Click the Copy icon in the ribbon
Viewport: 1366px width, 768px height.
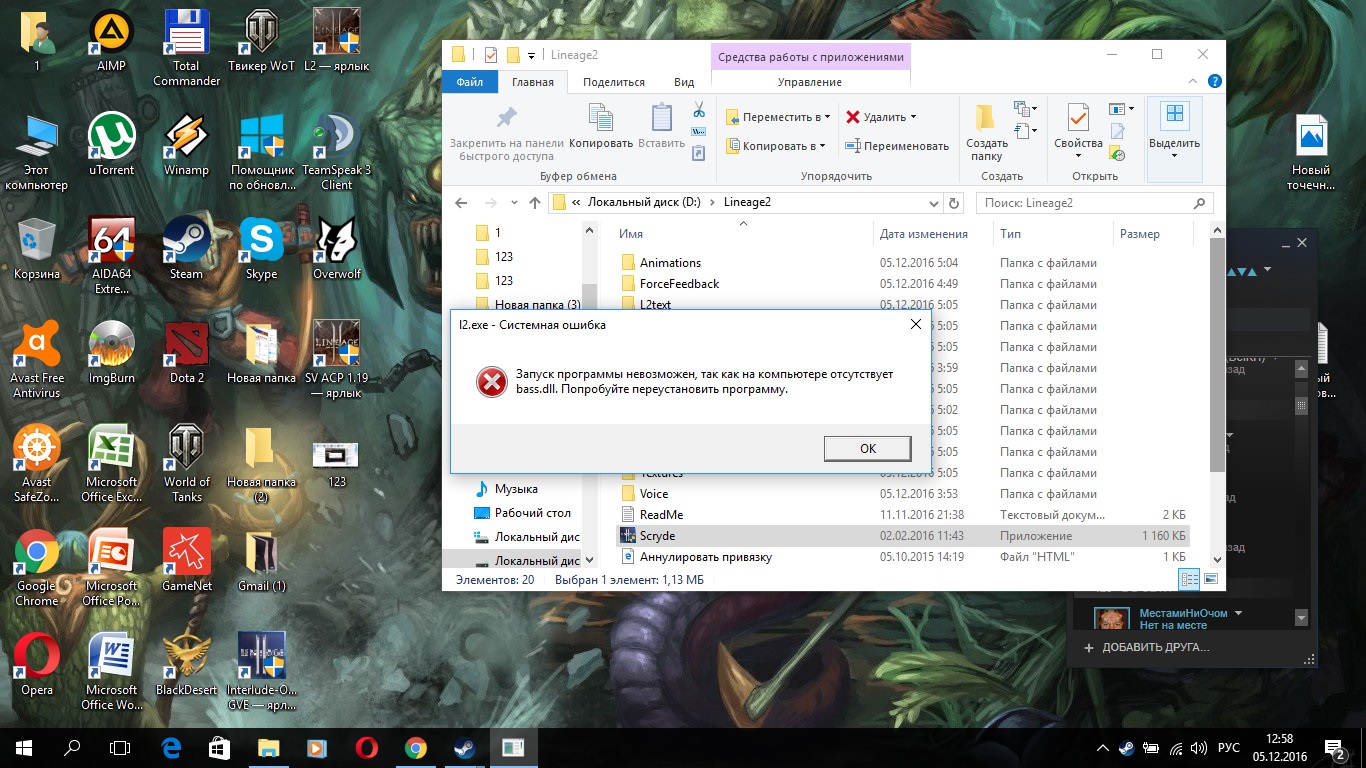(601, 119)
